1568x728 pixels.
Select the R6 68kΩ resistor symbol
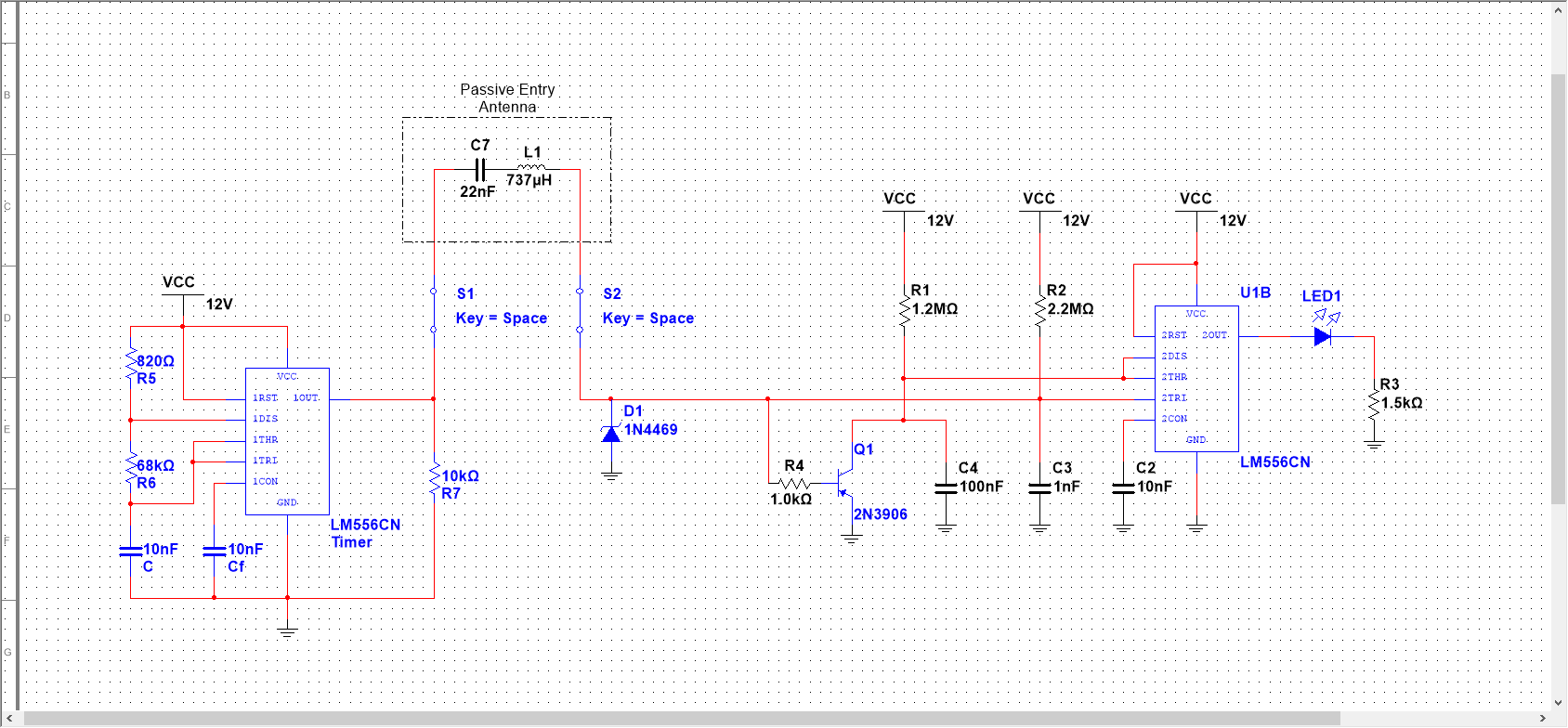point(130,467)
